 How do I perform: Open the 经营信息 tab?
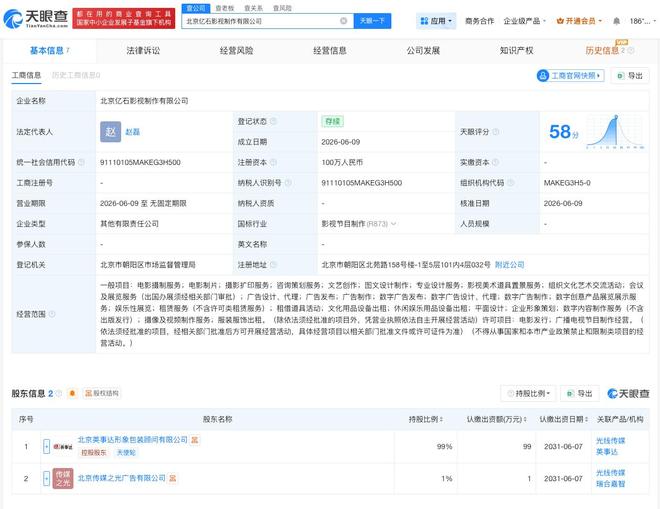pos(330,51)
